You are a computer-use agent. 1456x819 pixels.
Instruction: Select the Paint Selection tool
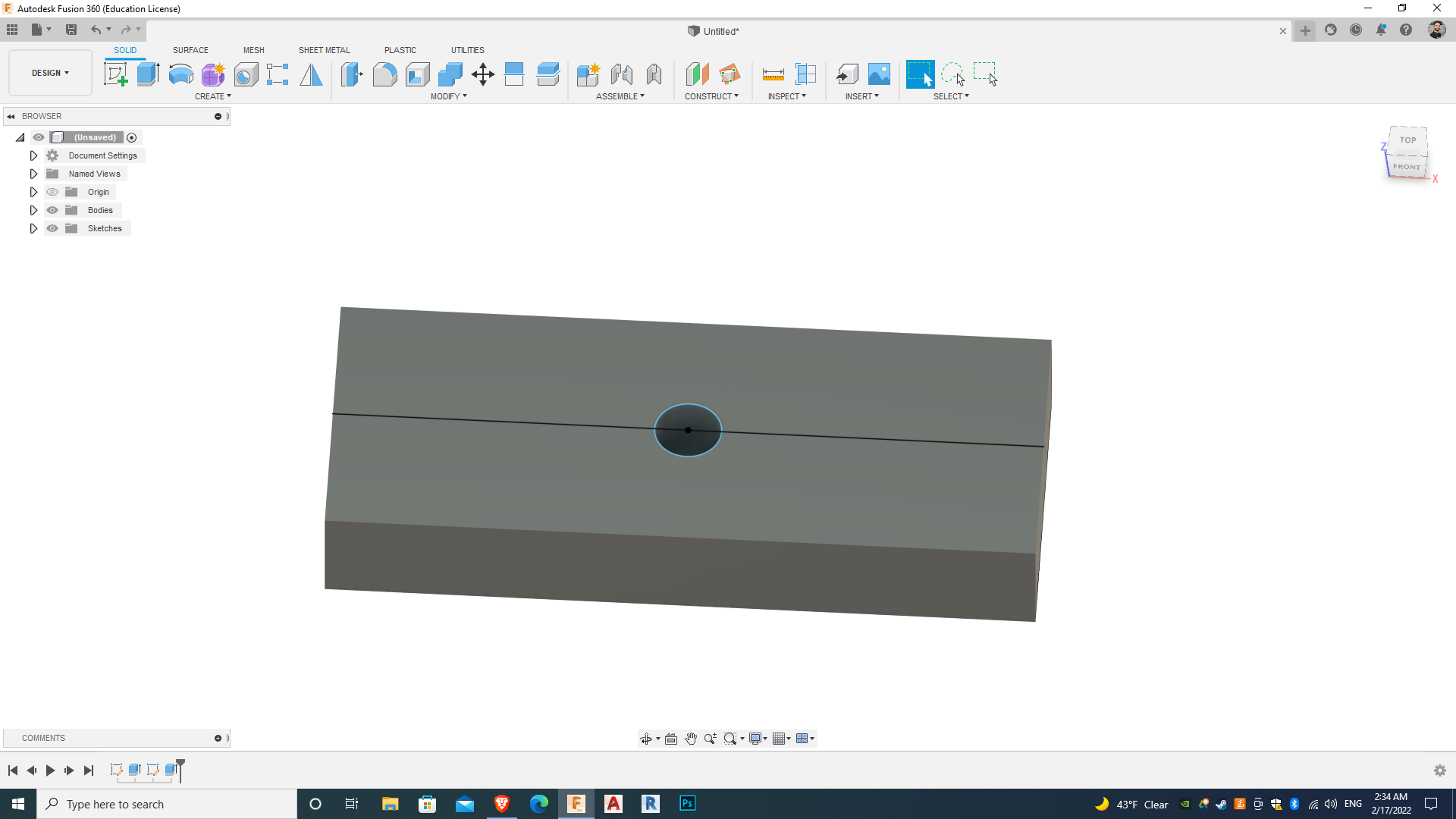click(x=985, y=74)
